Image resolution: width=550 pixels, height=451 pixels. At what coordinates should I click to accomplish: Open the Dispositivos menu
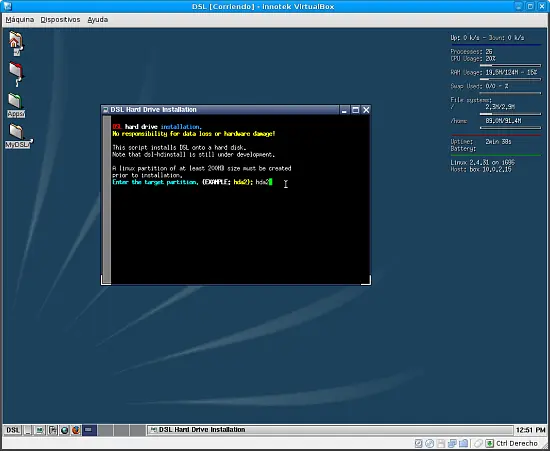point(60,20)
